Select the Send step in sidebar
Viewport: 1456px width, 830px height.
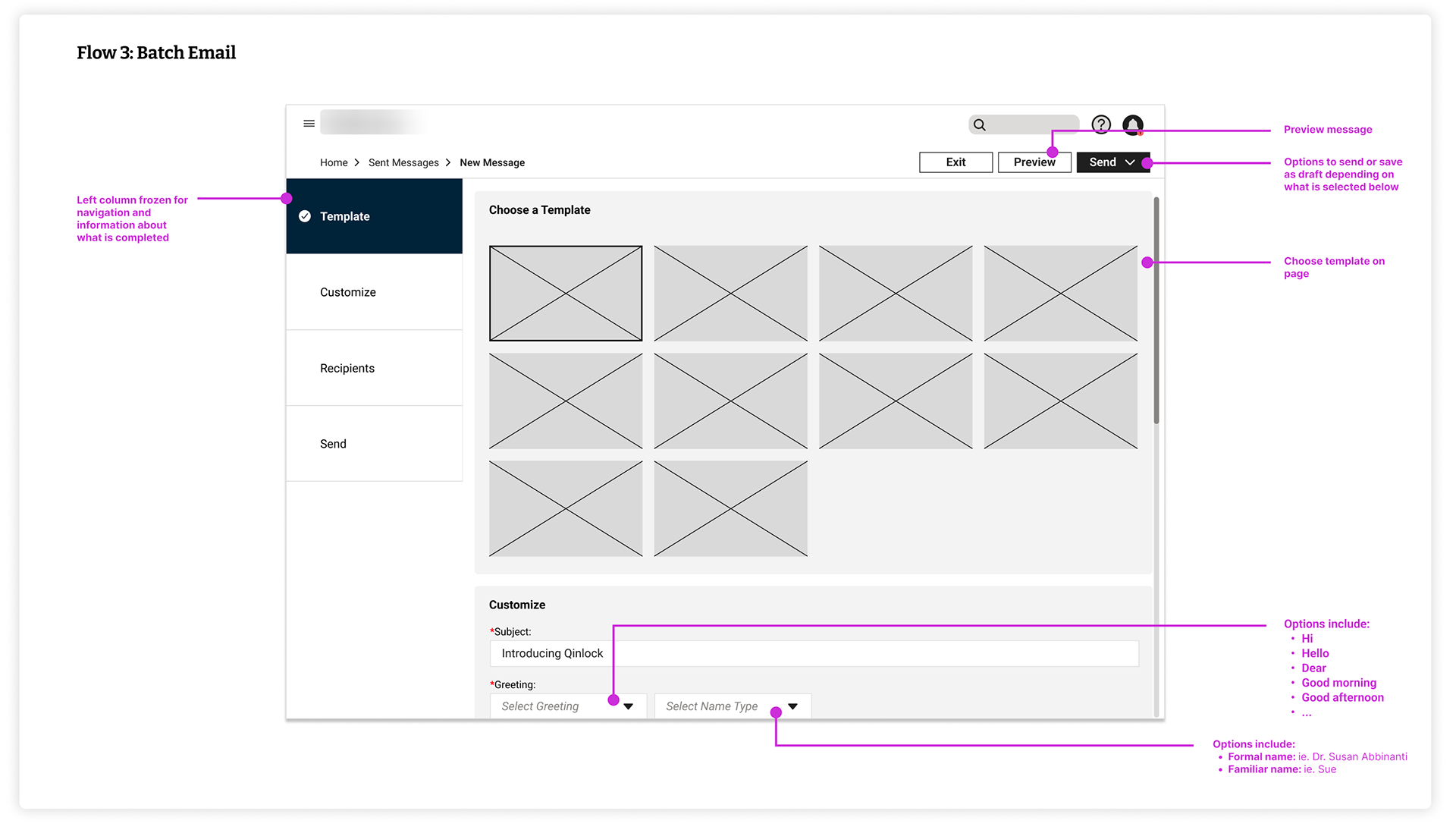pyautogui.click(x=374, y=444)
